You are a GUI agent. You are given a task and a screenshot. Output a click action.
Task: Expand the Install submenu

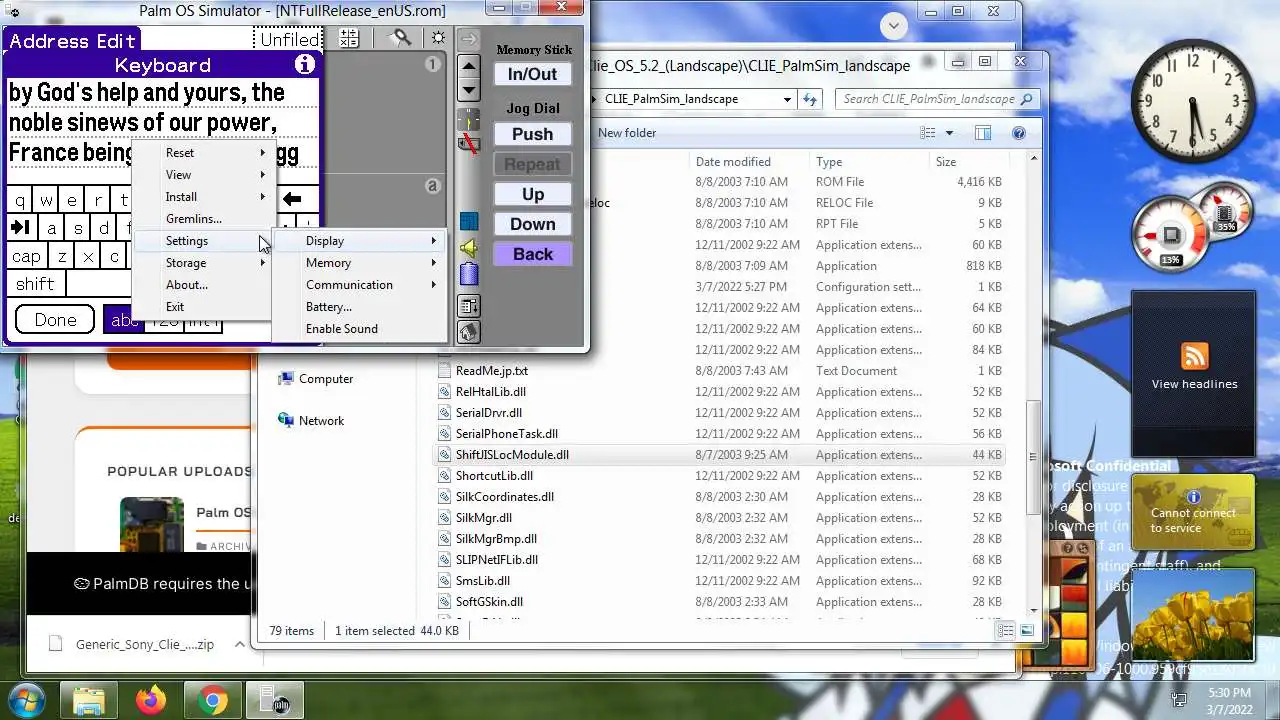point(202,197)
